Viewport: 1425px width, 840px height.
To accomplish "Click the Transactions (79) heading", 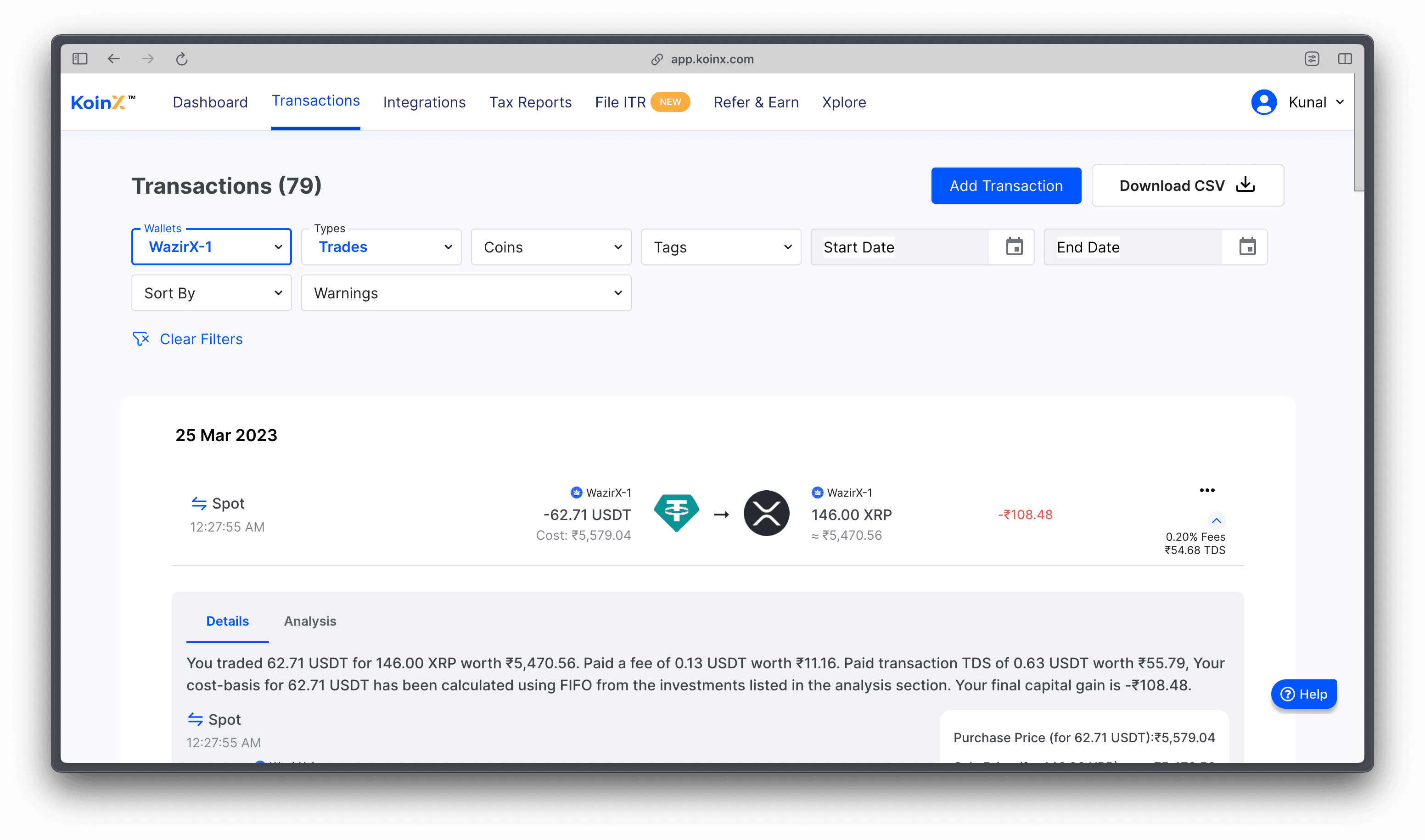I will tap(227, 185).
